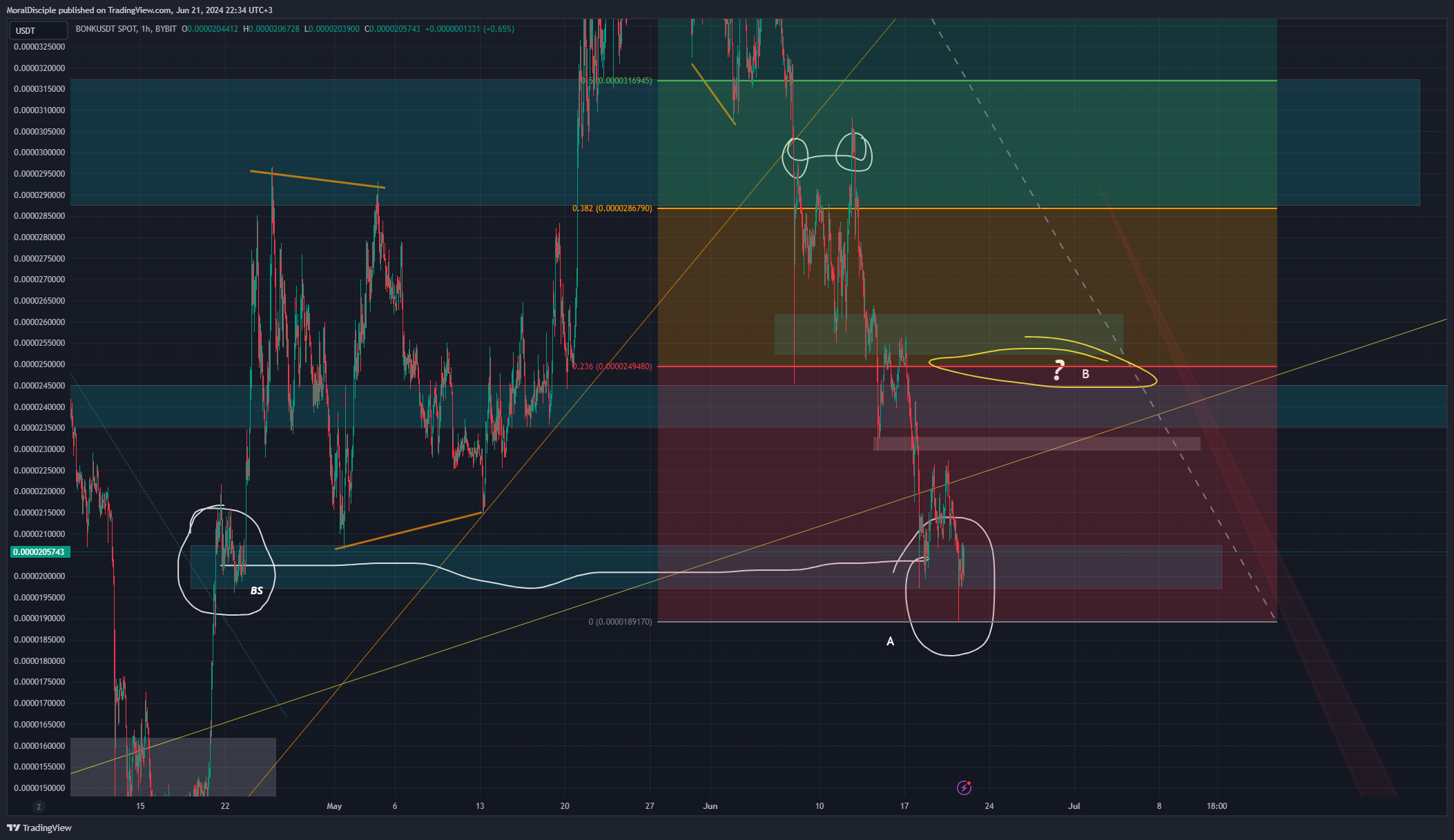The image size is (1454, 840).
Task: Click the +0.65% change value
Action: [498, 29]
